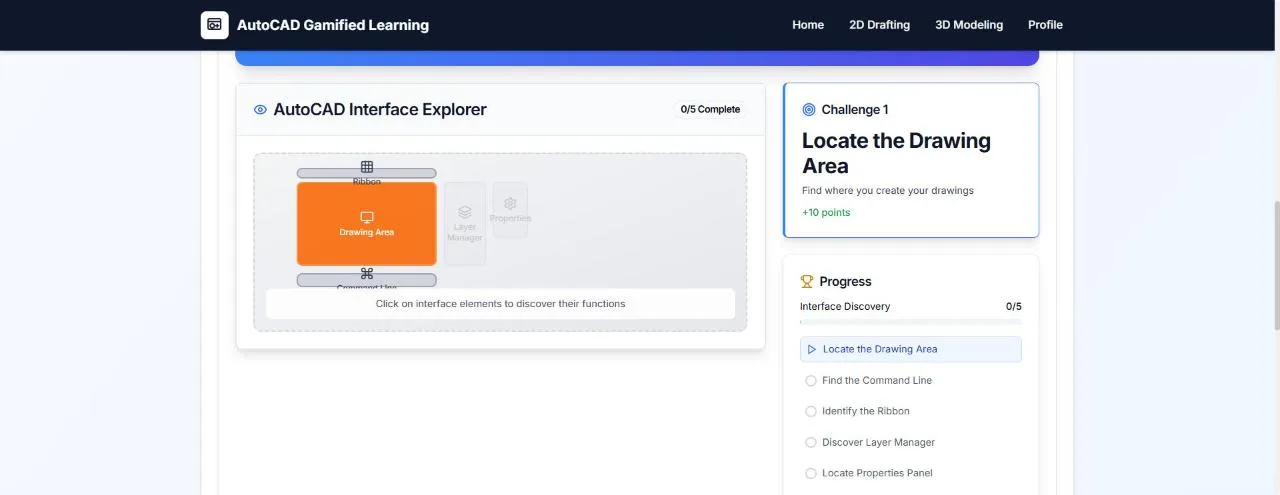Click the page vertical scrollbar thumb

tap(1275, 264)
